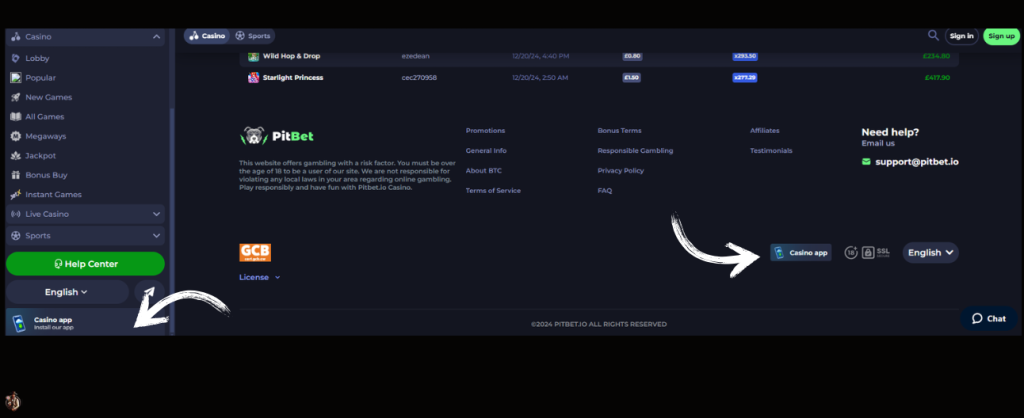This screenshot has height=418, width=1024.
Task: Expand the License dropdown
Action: click(260, 277)
